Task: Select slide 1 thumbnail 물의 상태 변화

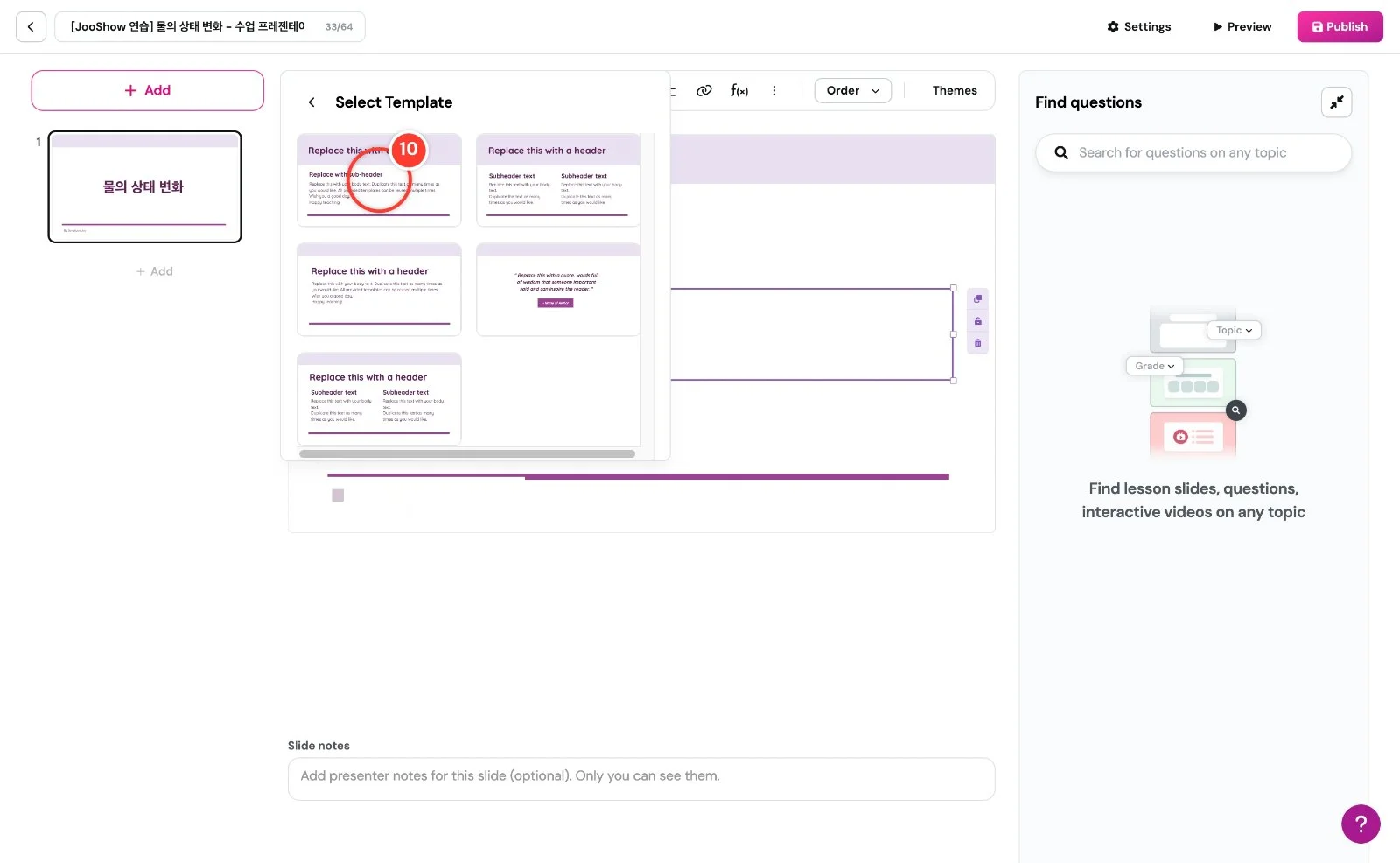Action: pos(144,186)
